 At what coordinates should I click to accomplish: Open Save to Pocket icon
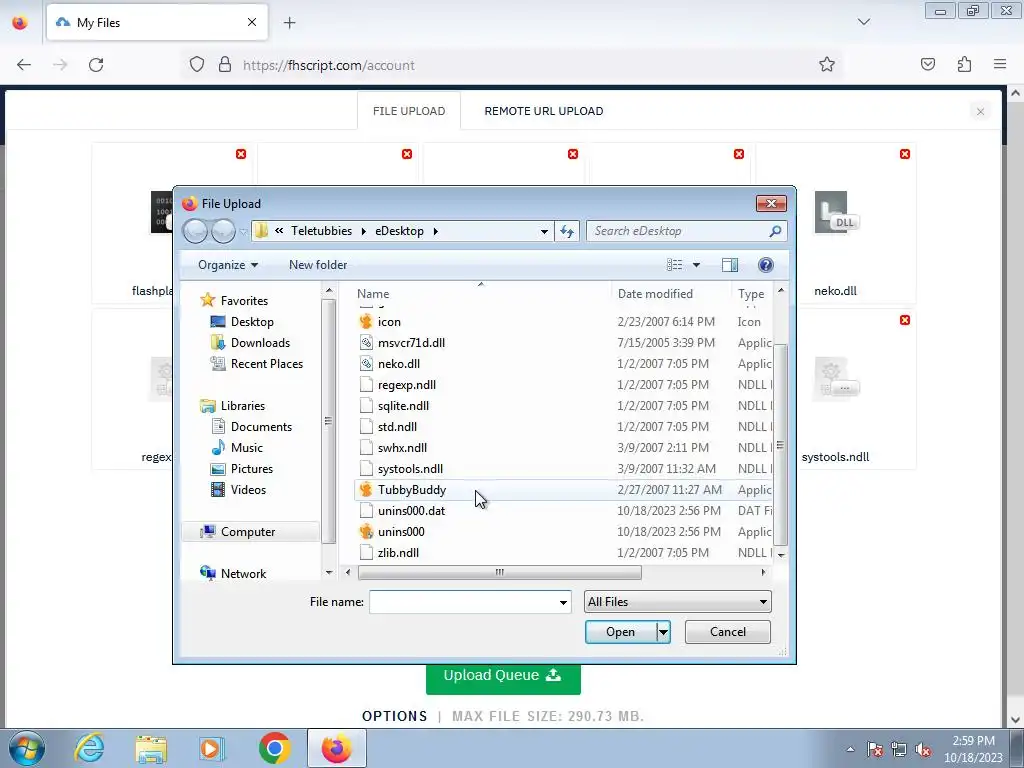[x=927, y=64]
